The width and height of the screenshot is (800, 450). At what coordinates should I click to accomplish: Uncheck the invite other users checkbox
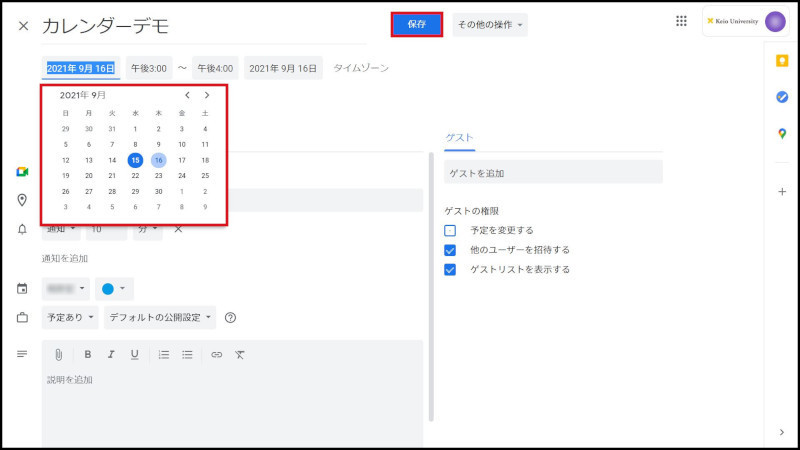click(x=450, y=250)
